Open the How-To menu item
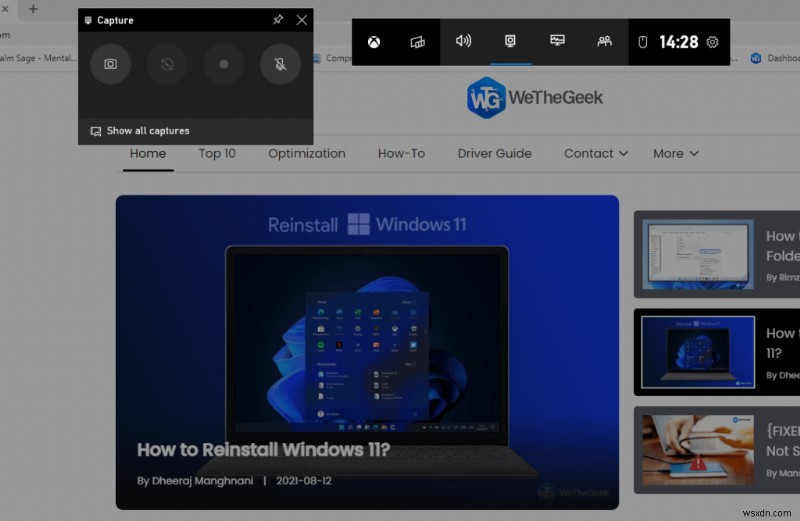The height and width of the screenshot is (521, 800). point(402,154)
